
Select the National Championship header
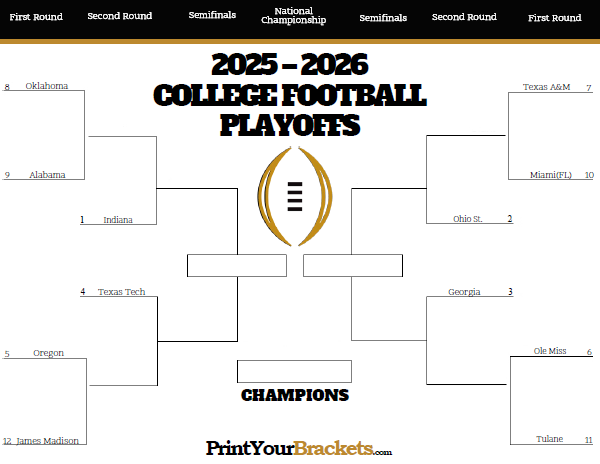293,16
